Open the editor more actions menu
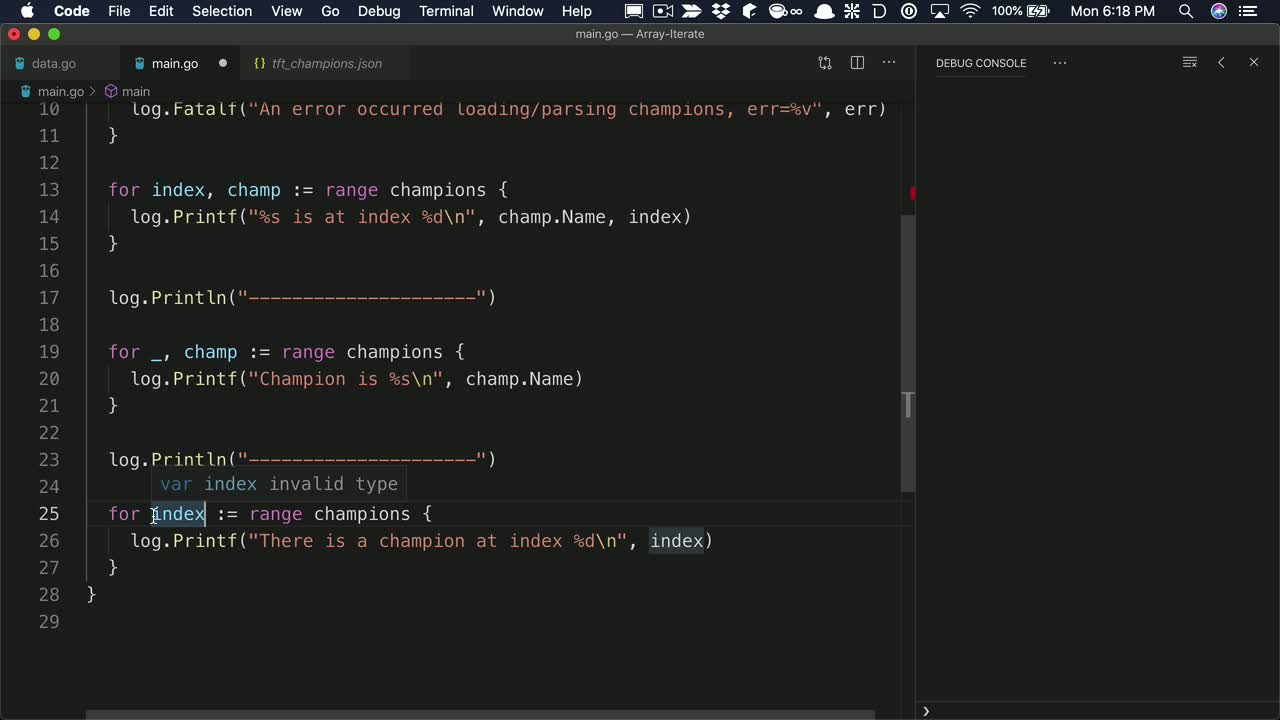Image resolution: width=1280 pixels, height=720 pixels. click(888, 62)
